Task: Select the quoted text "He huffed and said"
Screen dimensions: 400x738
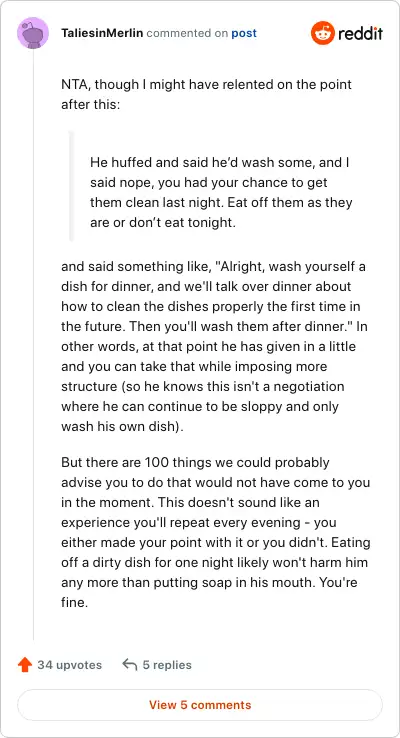Action: tap(136, 162)
